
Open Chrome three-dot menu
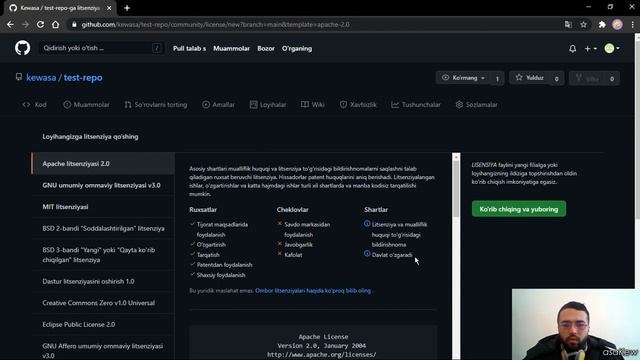coord(632,24)
